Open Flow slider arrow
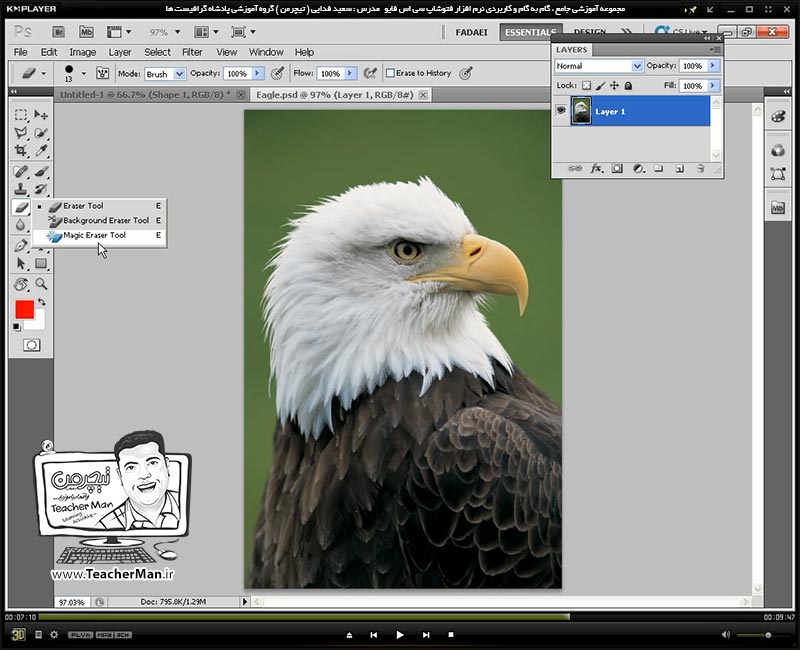Viewport: 800px width, 650px height. (350, 73)
